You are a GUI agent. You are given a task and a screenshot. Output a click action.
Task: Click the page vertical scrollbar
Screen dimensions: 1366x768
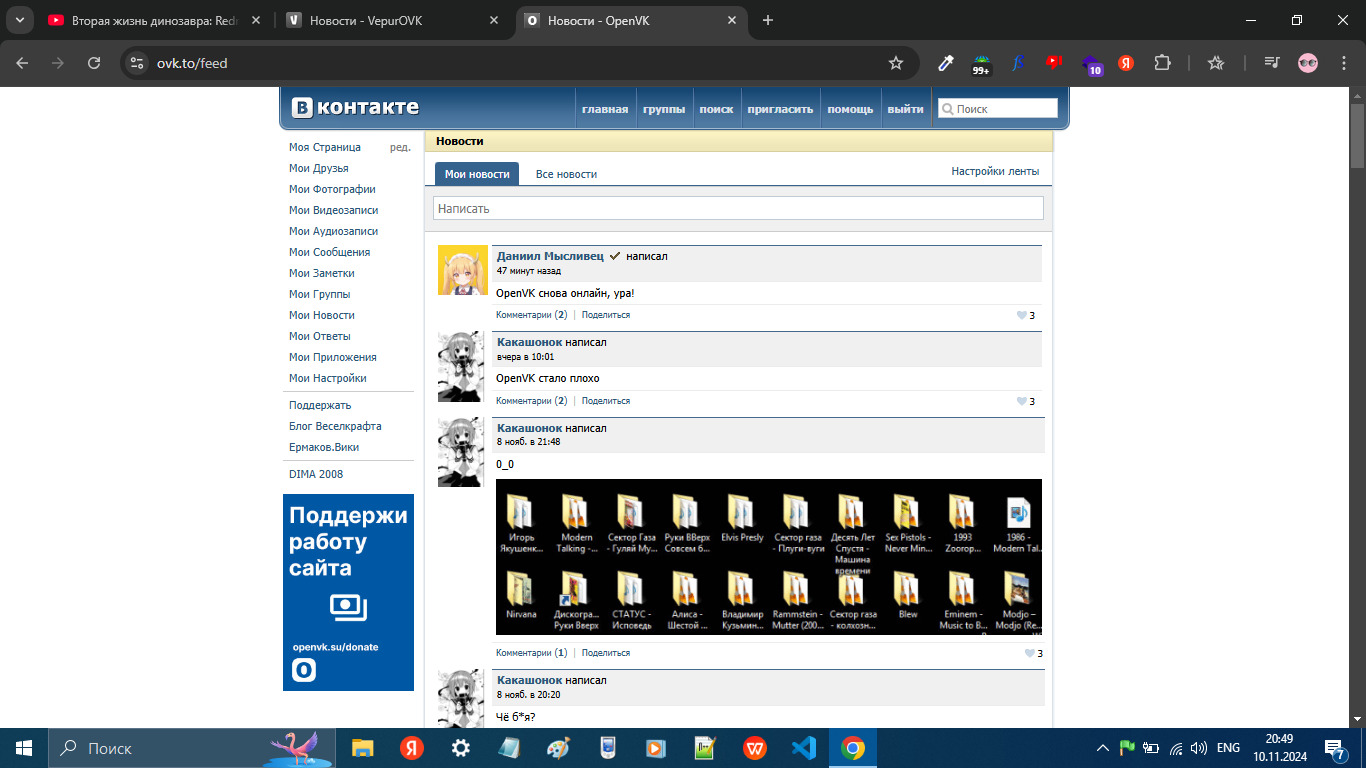click(x=1357, y=400)
